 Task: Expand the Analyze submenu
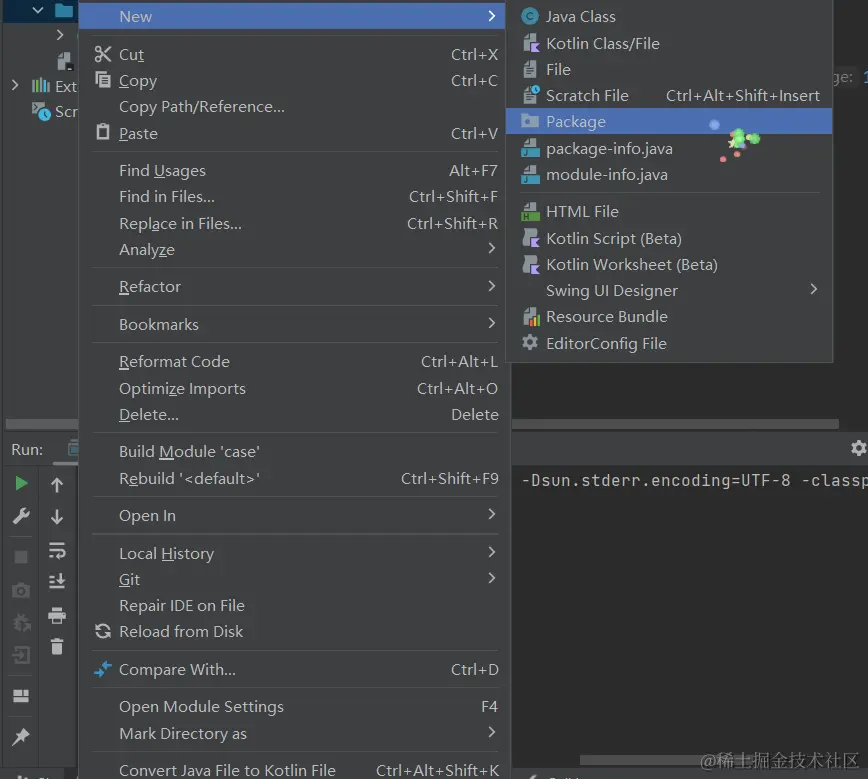tap(492, 249)
